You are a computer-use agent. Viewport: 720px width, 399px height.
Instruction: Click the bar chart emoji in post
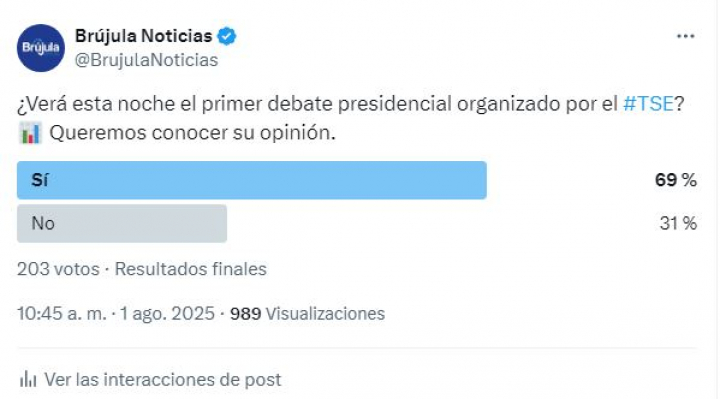point(30,133)
